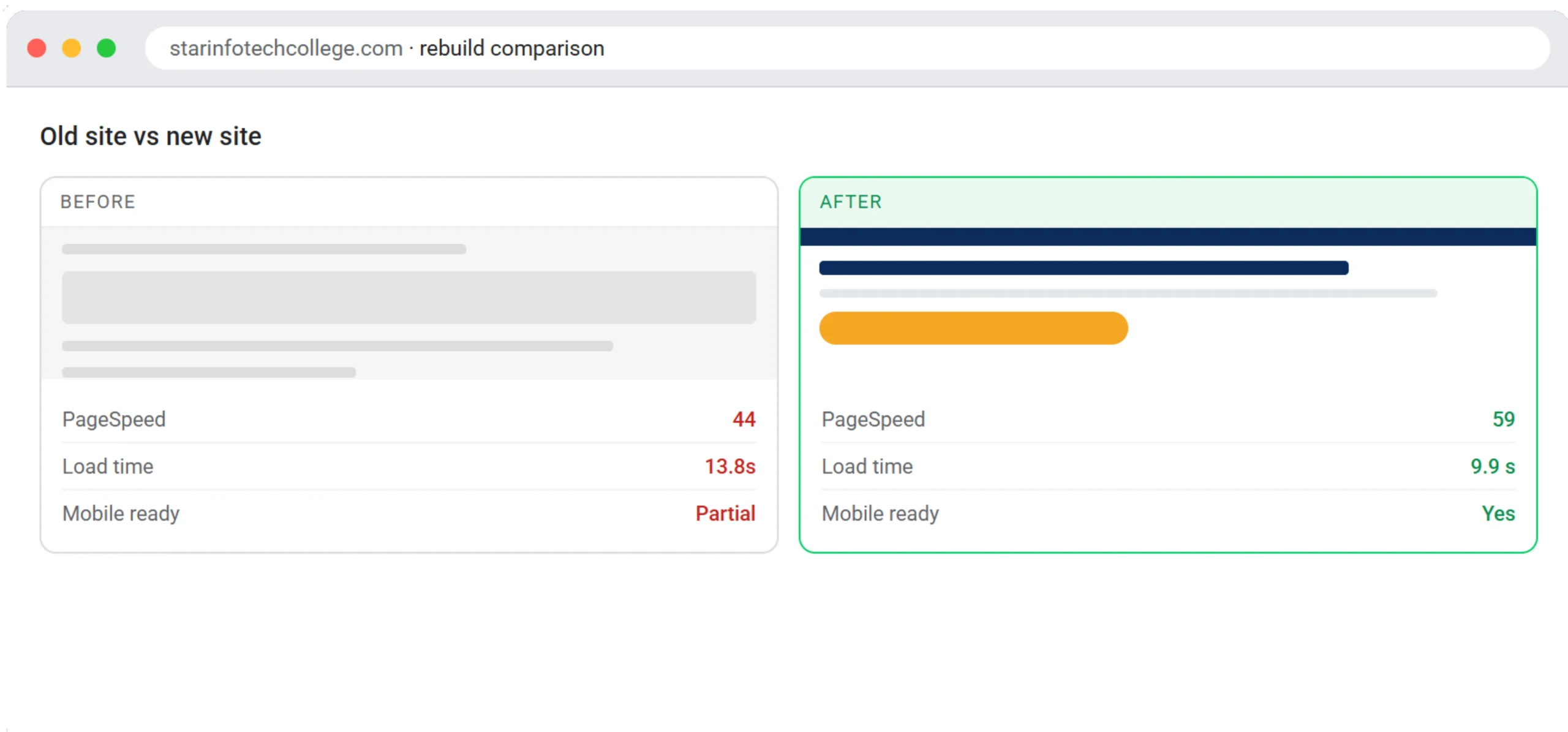Click the Mobile ready label in Before card
Screen dimensions: 1568x732
click(121, 513)
